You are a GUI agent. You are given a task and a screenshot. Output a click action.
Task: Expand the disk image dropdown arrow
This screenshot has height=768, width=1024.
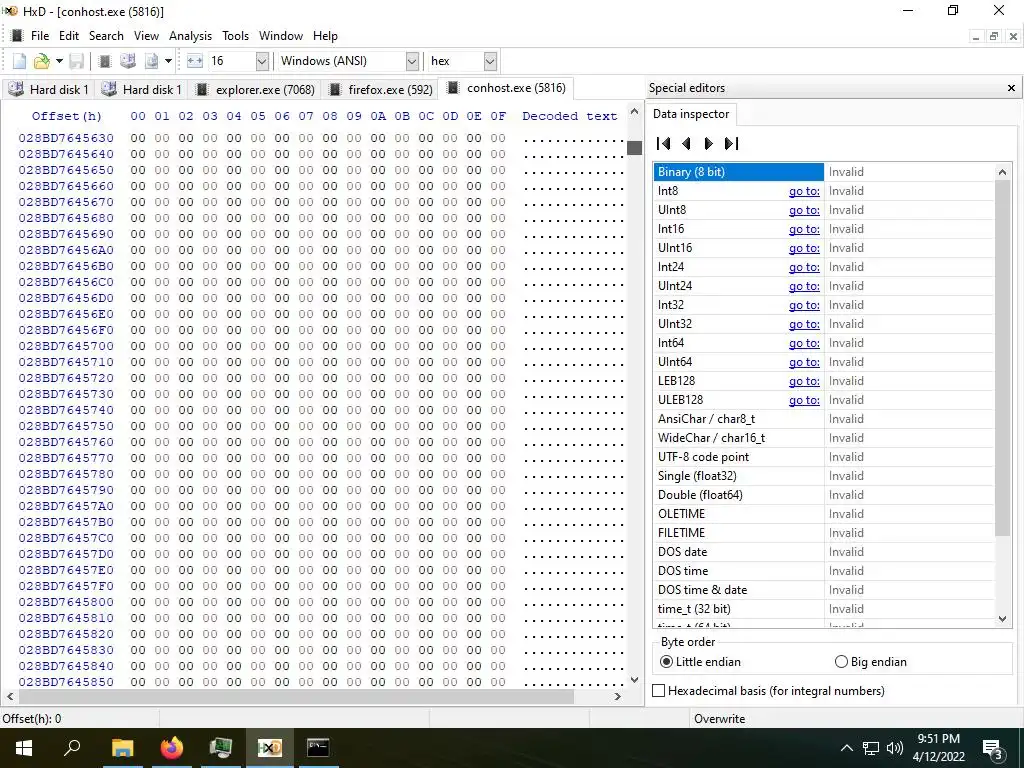[168, 61]
